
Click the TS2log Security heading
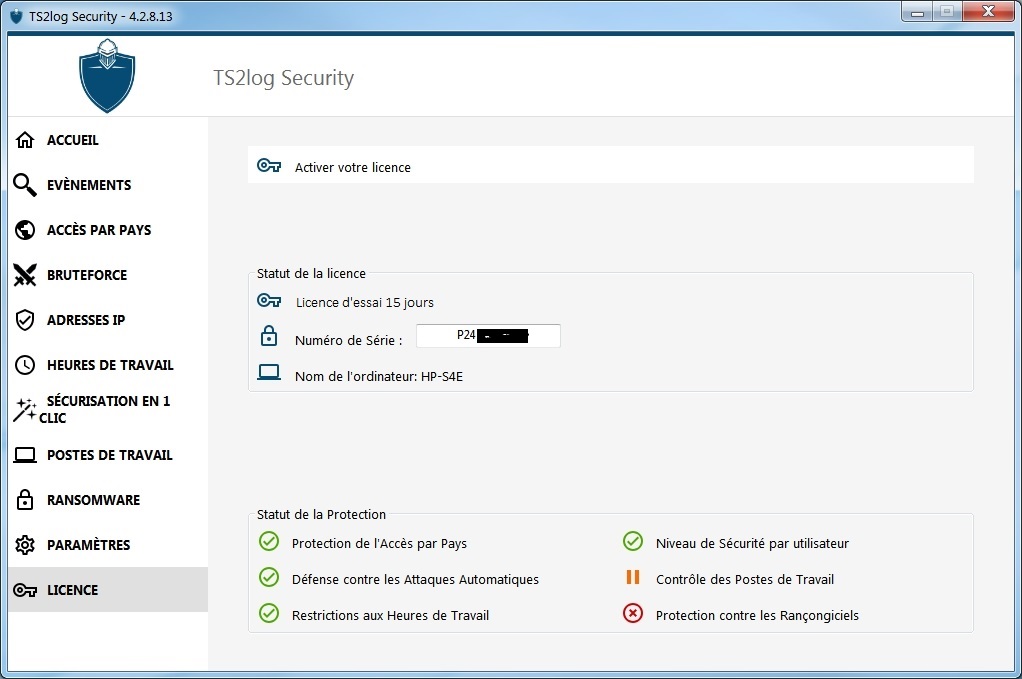click(x=284, y=78)
